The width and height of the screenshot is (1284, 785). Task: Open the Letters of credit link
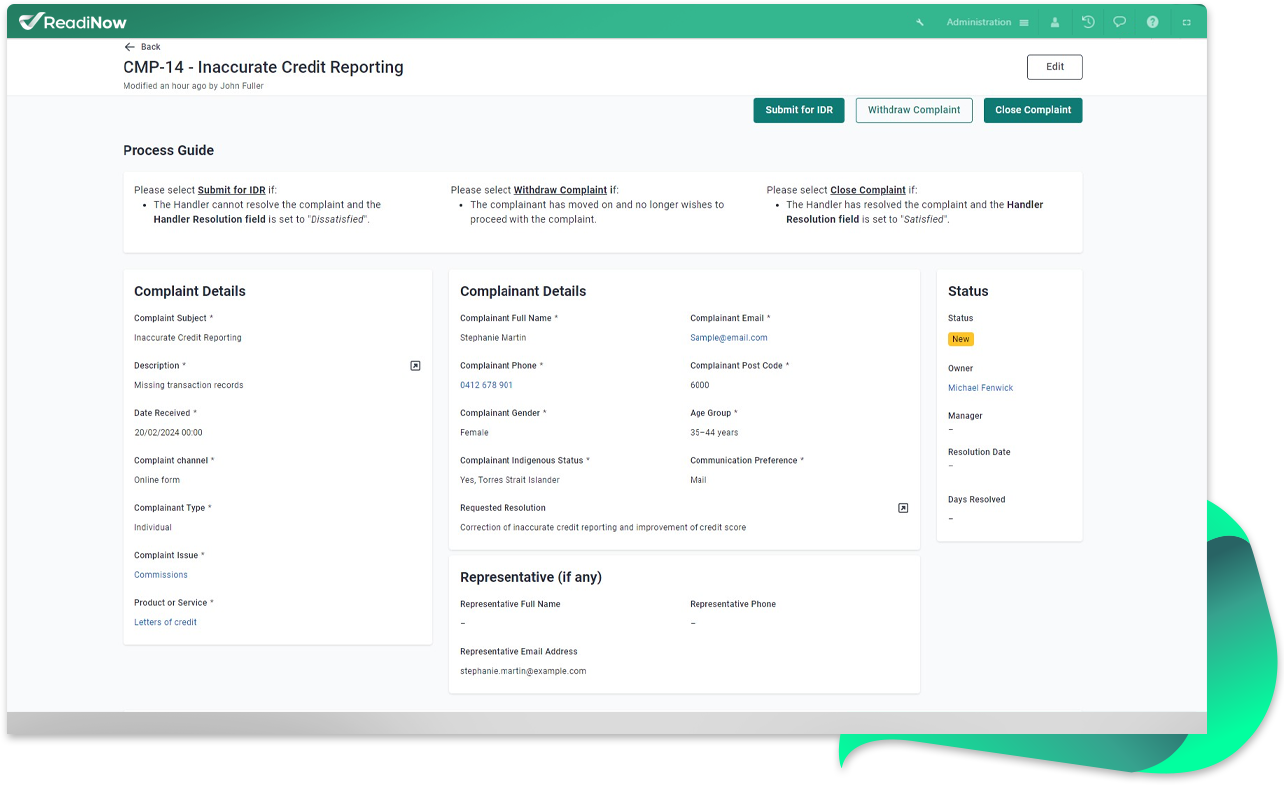coord(165,622)
